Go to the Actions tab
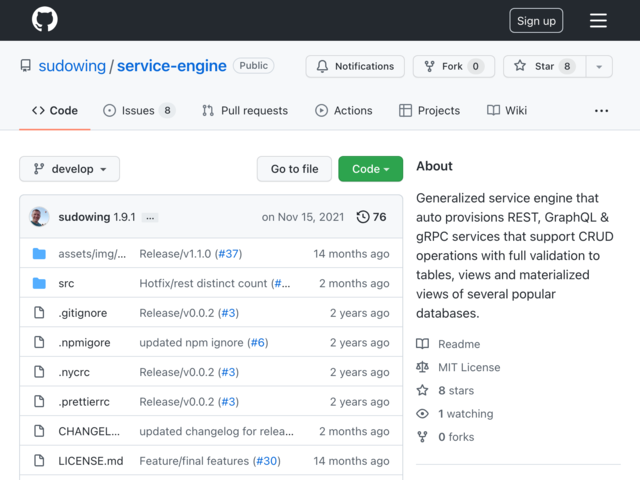This screenshot has height=480, width=640. point(344,111)
